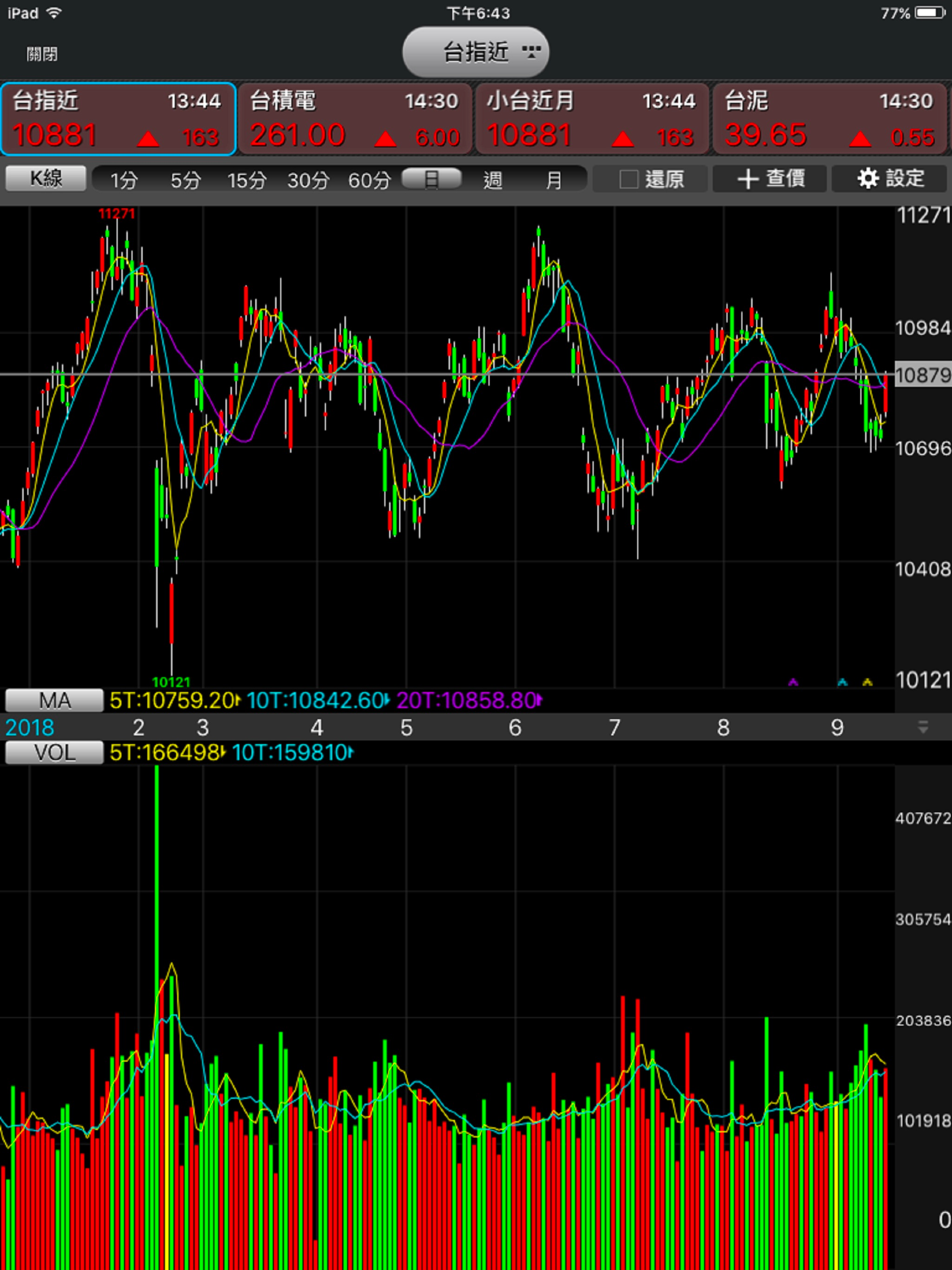Collapse the timeline panel arrow at right
Image resolution: width=952 pixels, height=1270 pixels.
point(923,728)
